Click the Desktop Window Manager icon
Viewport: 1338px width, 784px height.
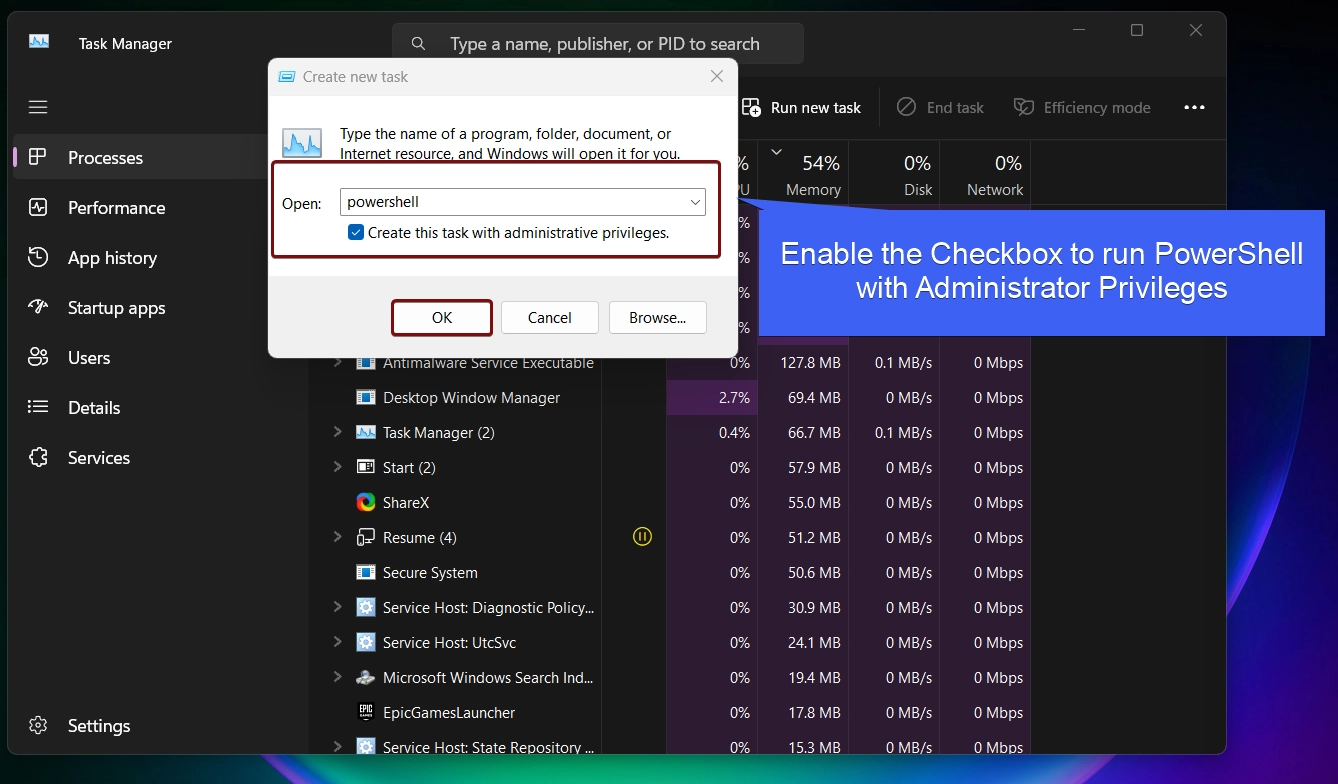[x=366, y=397]
